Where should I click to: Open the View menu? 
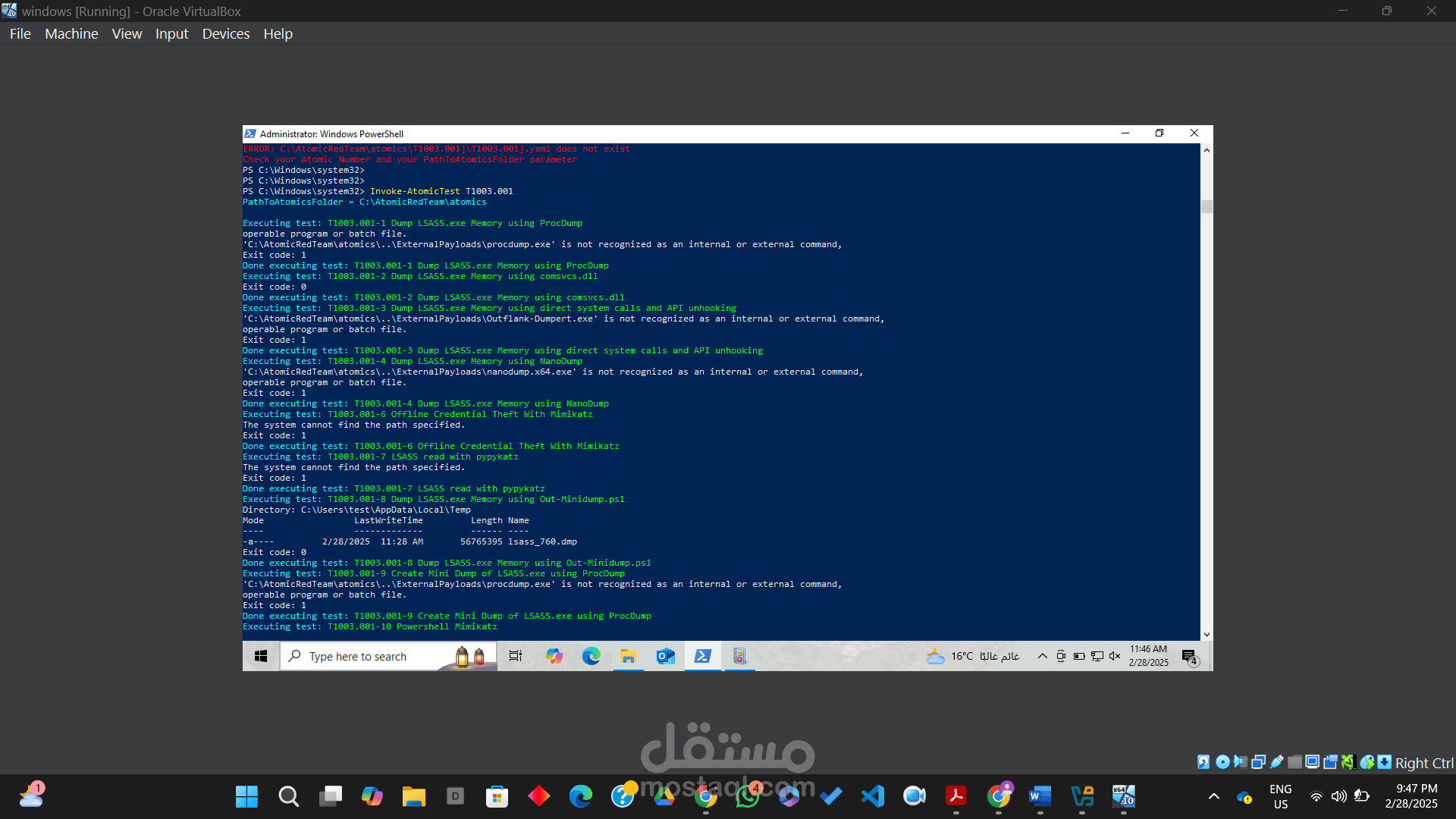(127, 33)
